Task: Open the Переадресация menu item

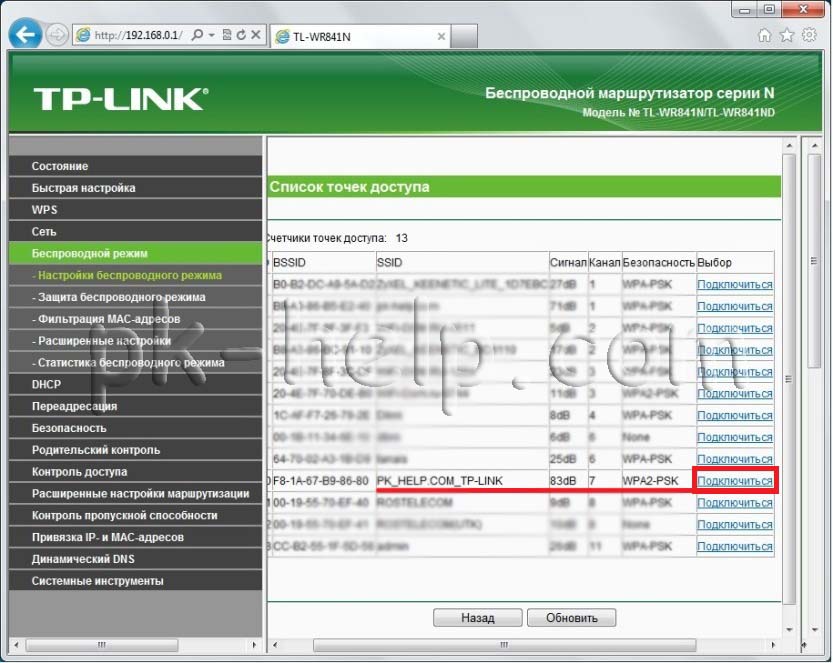Action: point(135,406)
